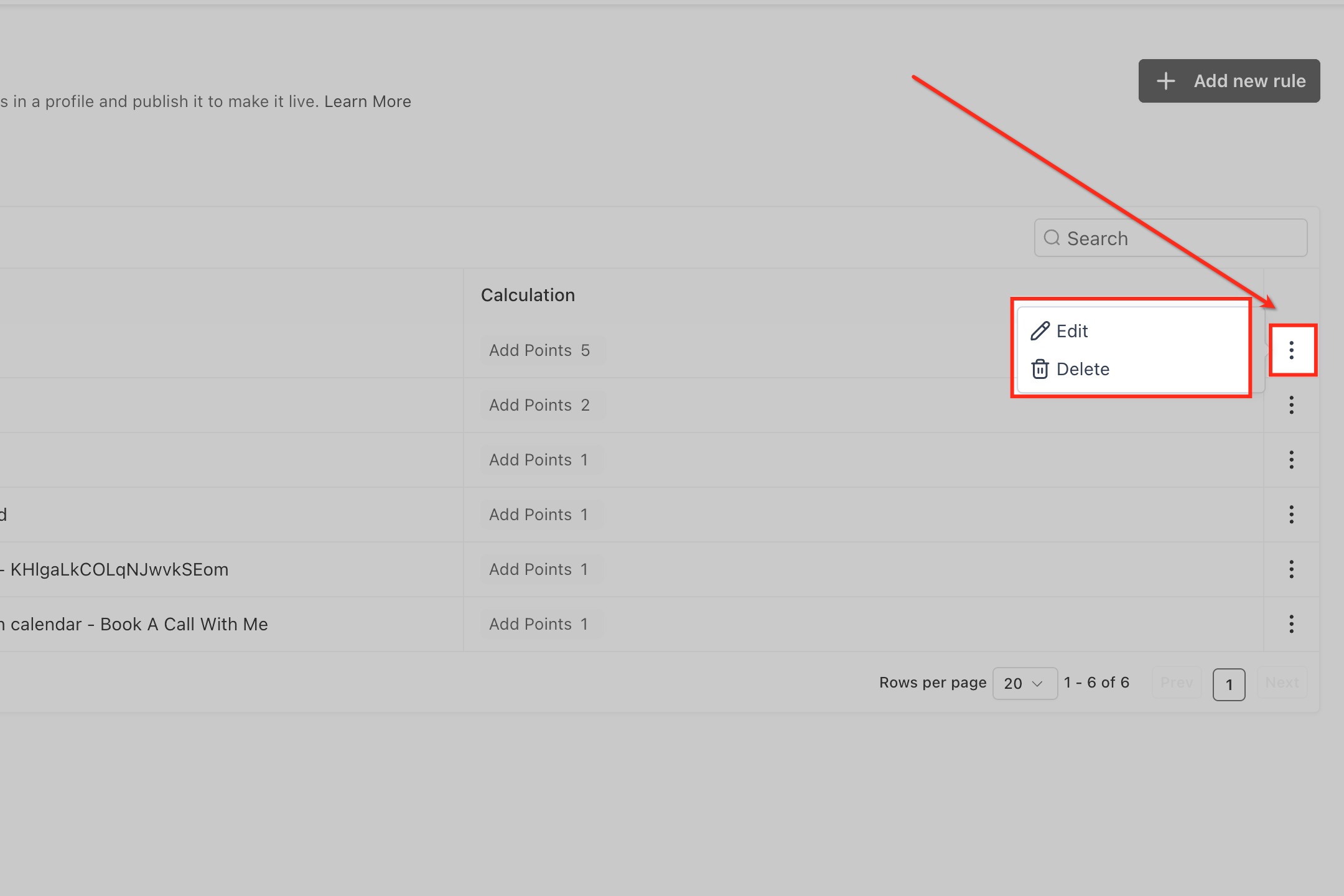This screenshot has width=1344, height=896.
Task: Click the Next pagination button
Action: point(1282,683)
